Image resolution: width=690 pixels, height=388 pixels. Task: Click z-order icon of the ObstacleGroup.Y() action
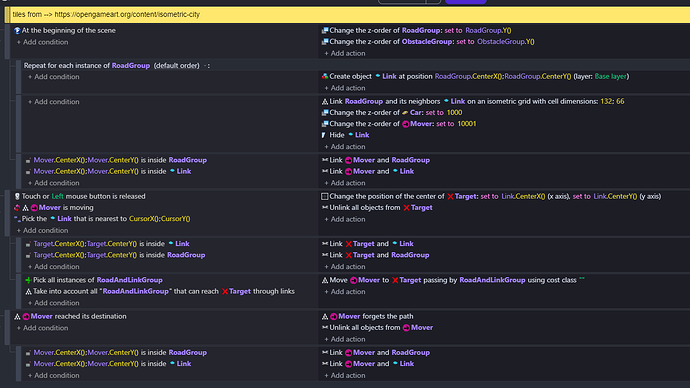tap(325, 42)
